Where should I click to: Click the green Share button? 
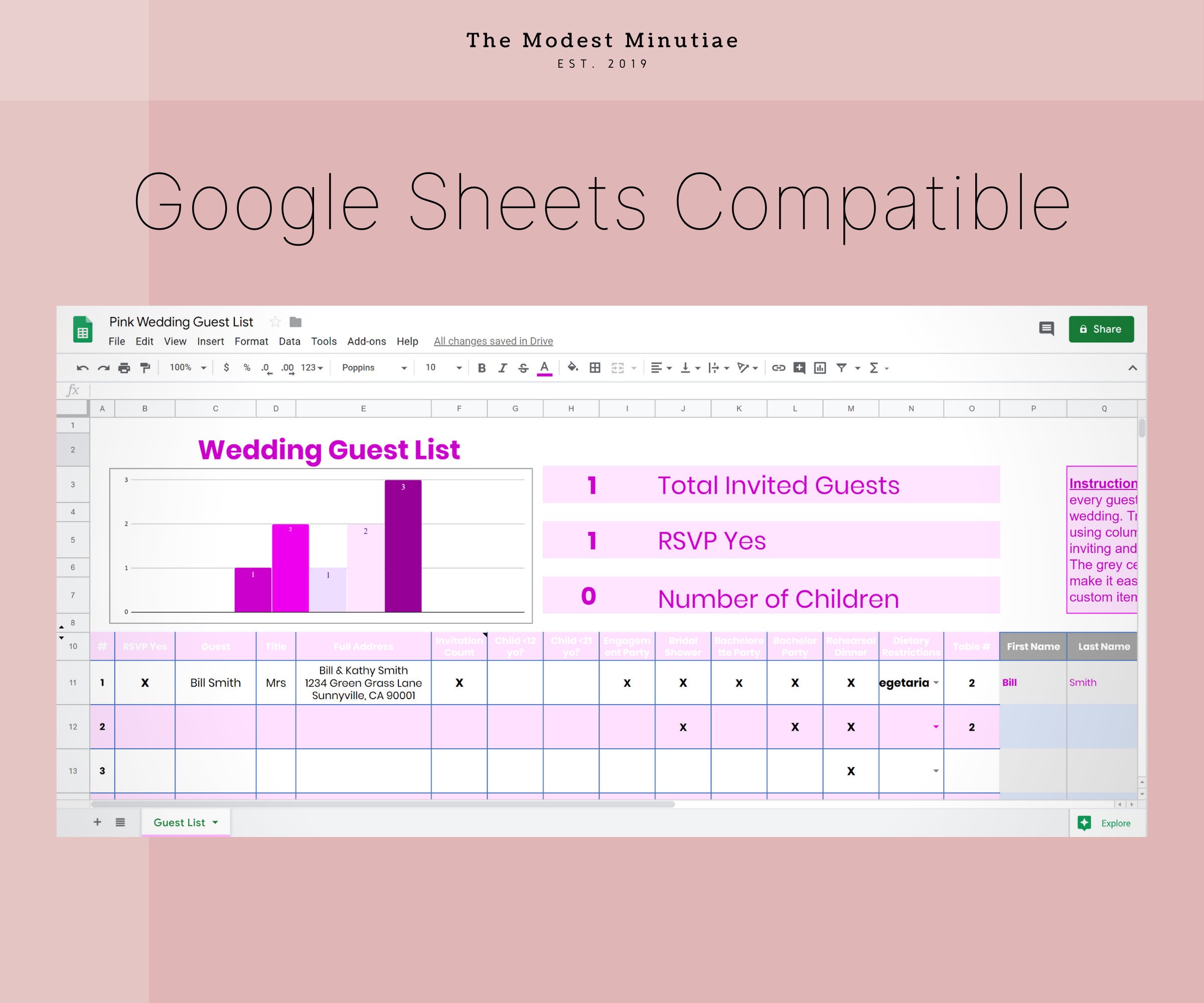click(x=1101, y=329)
